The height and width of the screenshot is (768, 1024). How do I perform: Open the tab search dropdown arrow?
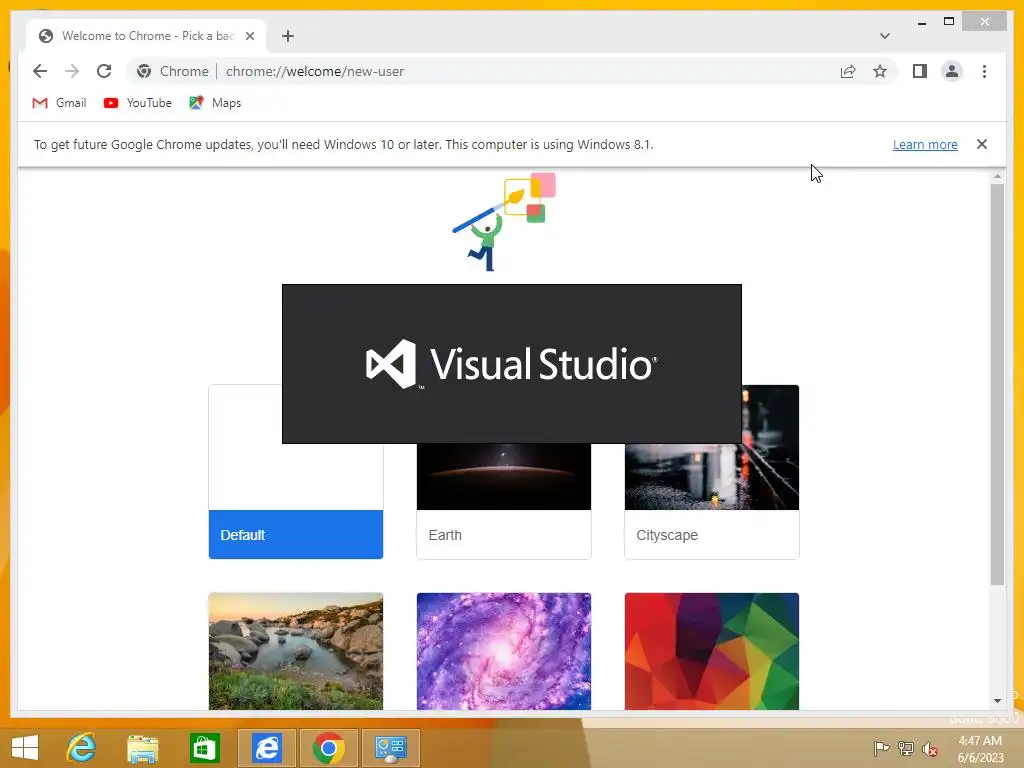pyautogui.click(x=884, y=36)
